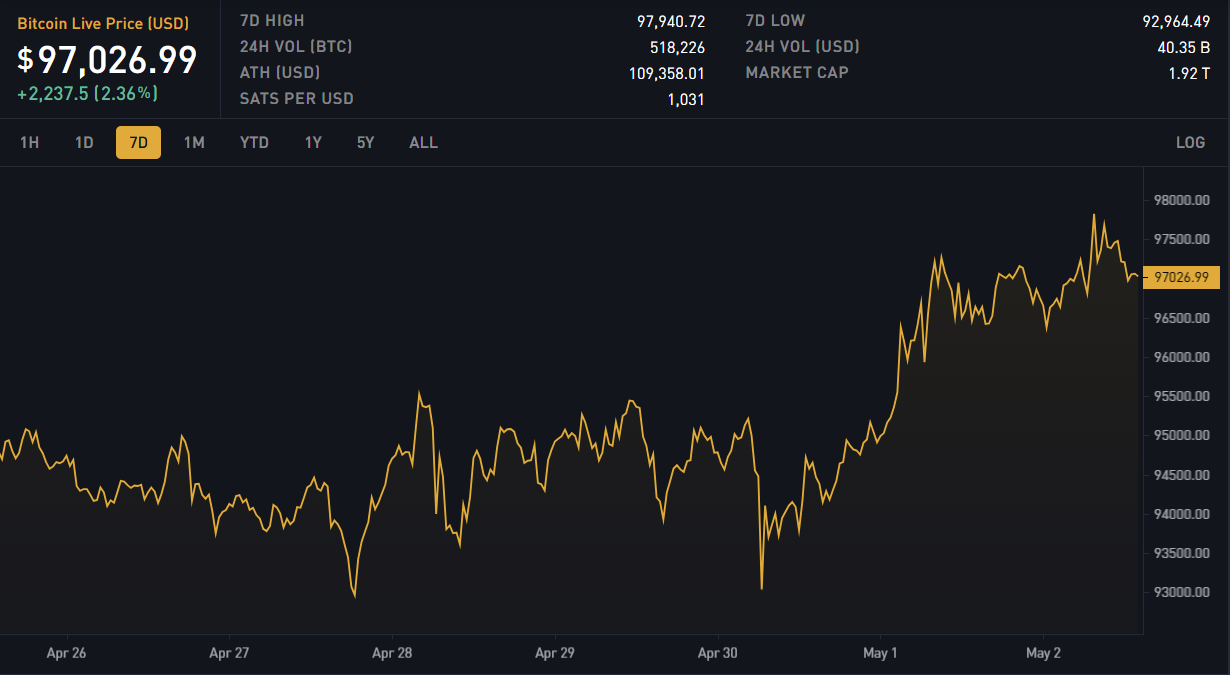
Task: Click the 96000.00 y-axis label
Action: click(x=1181, y=357)
